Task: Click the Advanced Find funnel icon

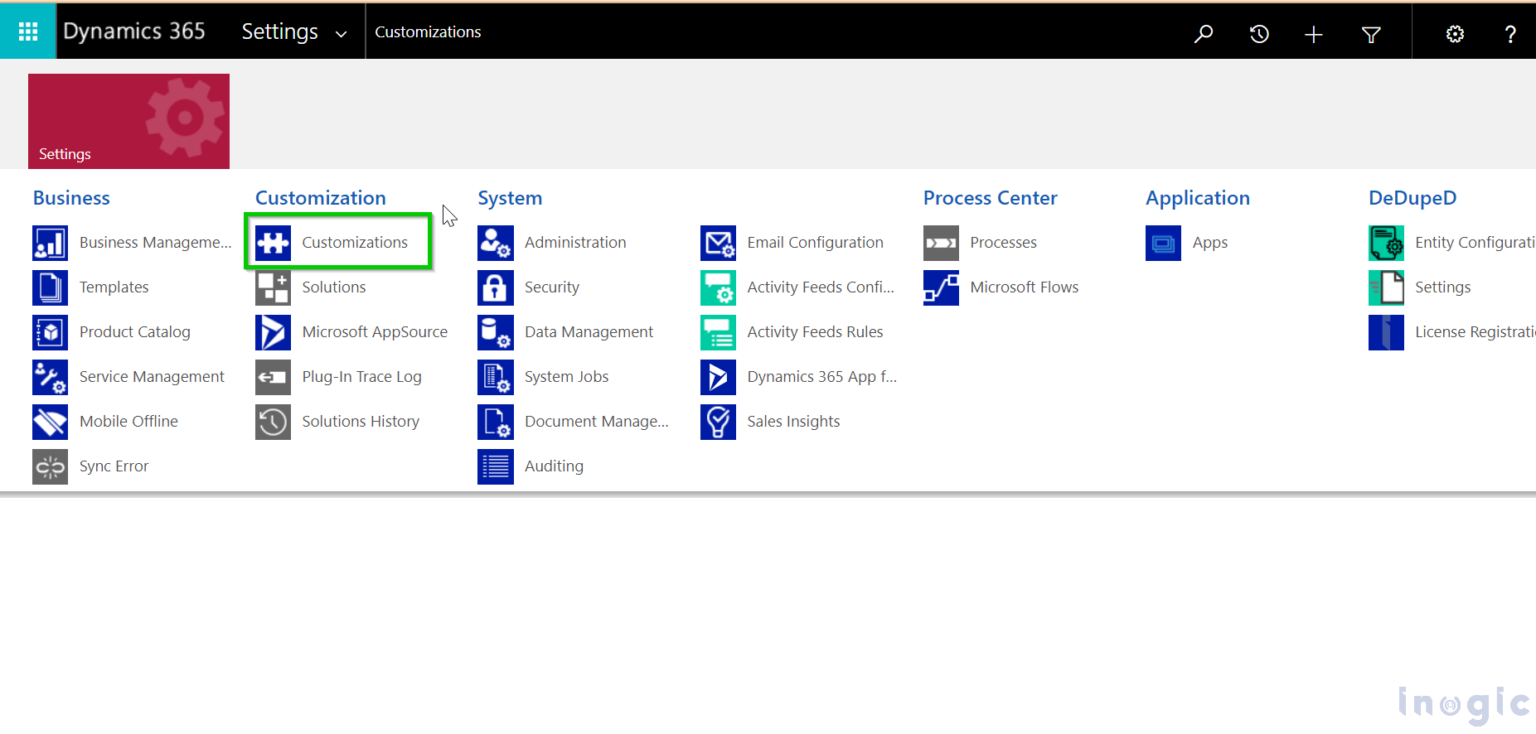Action: 1370,33
